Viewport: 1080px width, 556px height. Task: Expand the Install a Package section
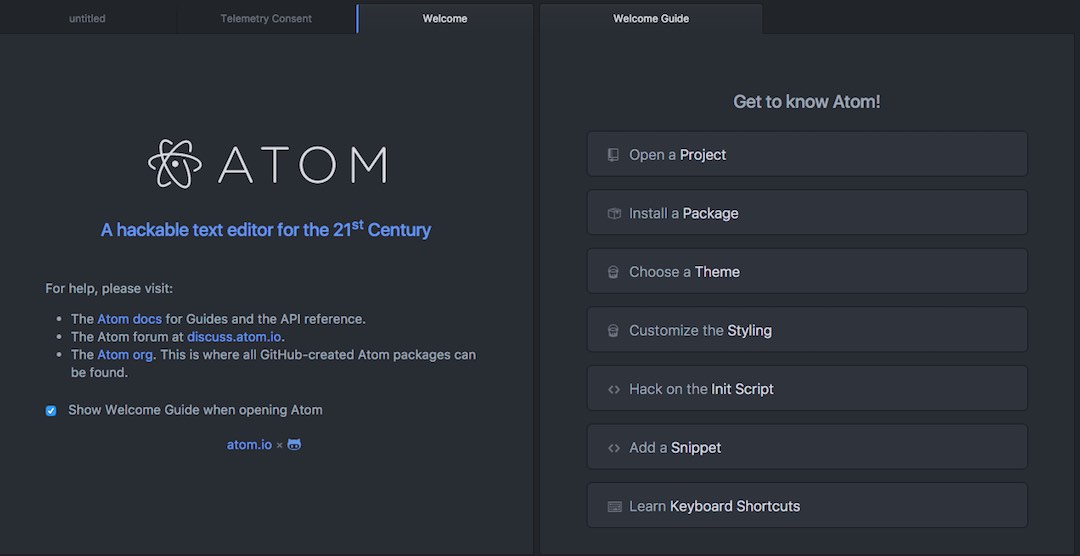(807, 213)
